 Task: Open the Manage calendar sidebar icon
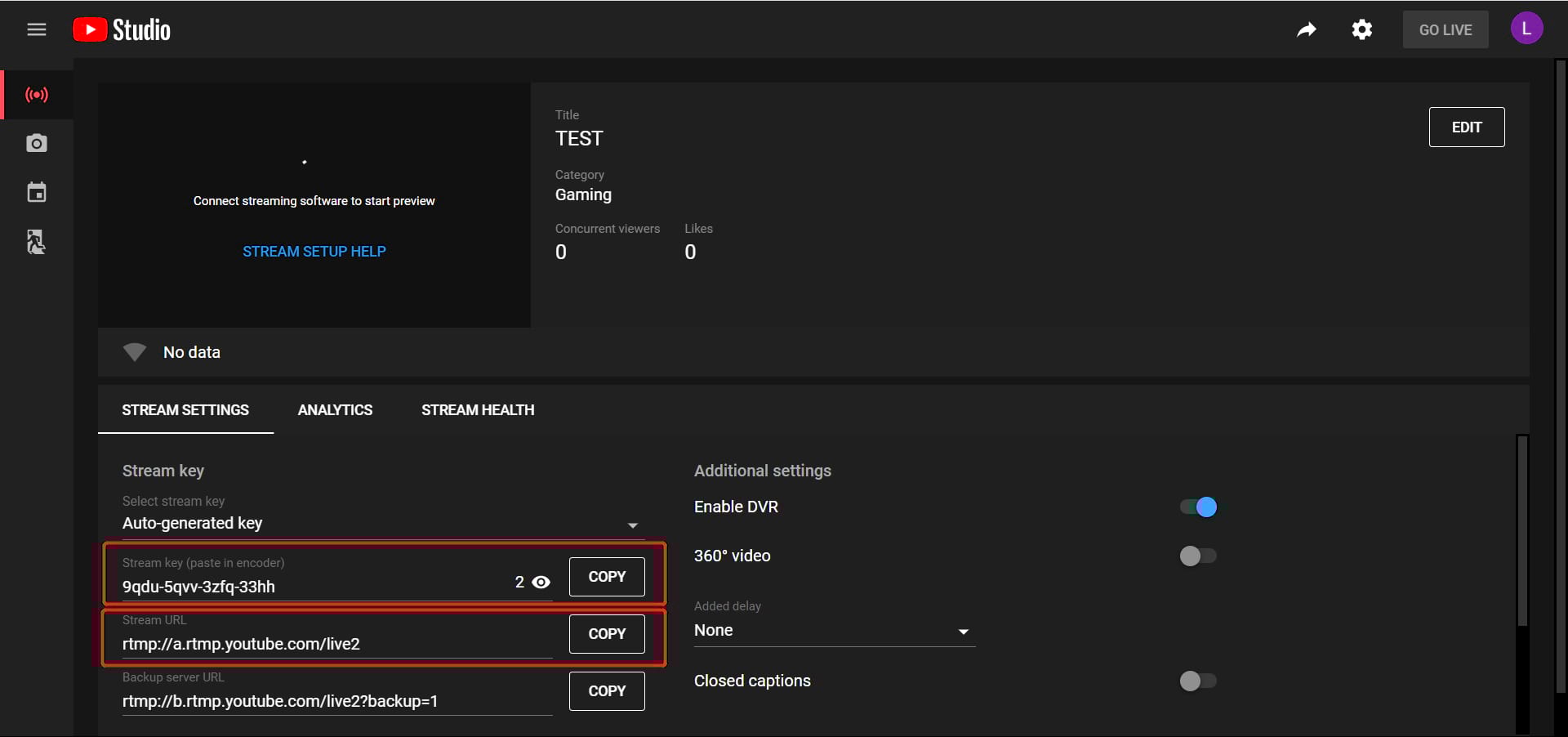37,193
